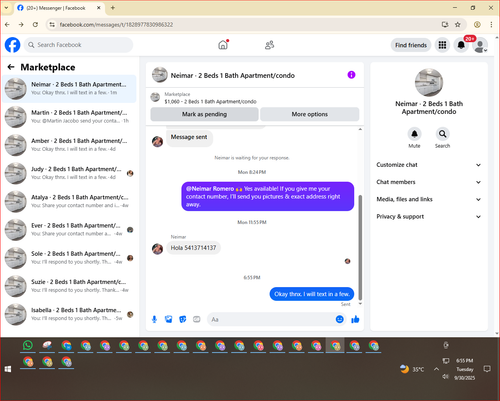Open the Friends icon in top navigation
Image resolution: width=500 pixels, height=401 pixels.
click(269, 45)
